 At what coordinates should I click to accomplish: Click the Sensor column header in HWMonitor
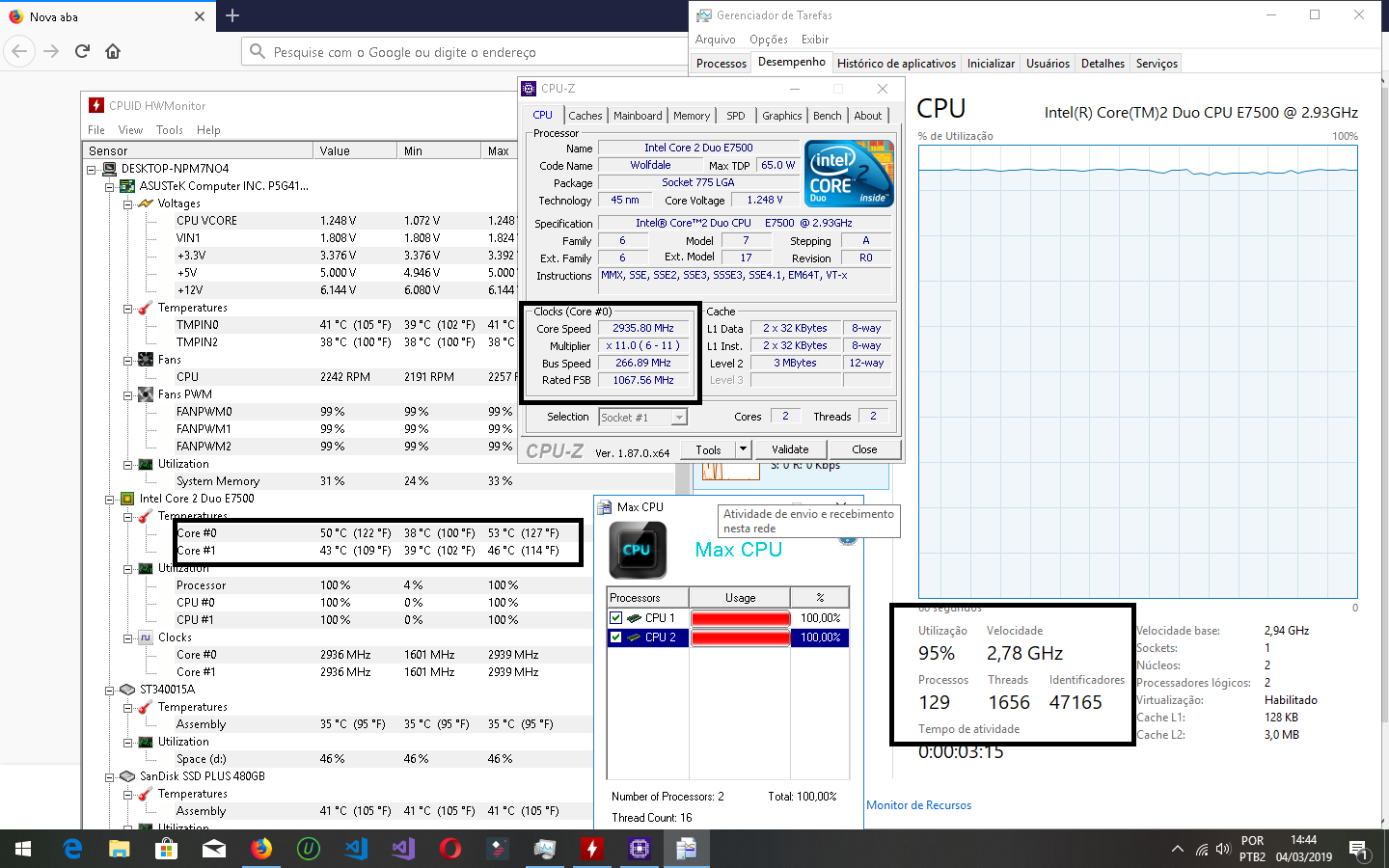[198, 150]
